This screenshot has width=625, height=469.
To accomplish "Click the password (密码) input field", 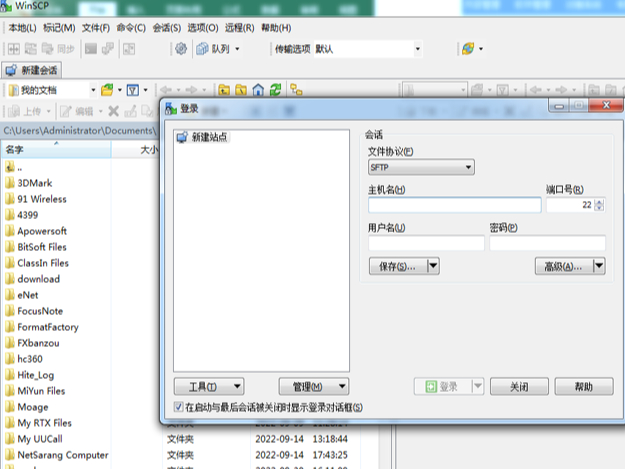I will [x=547, y=243].
